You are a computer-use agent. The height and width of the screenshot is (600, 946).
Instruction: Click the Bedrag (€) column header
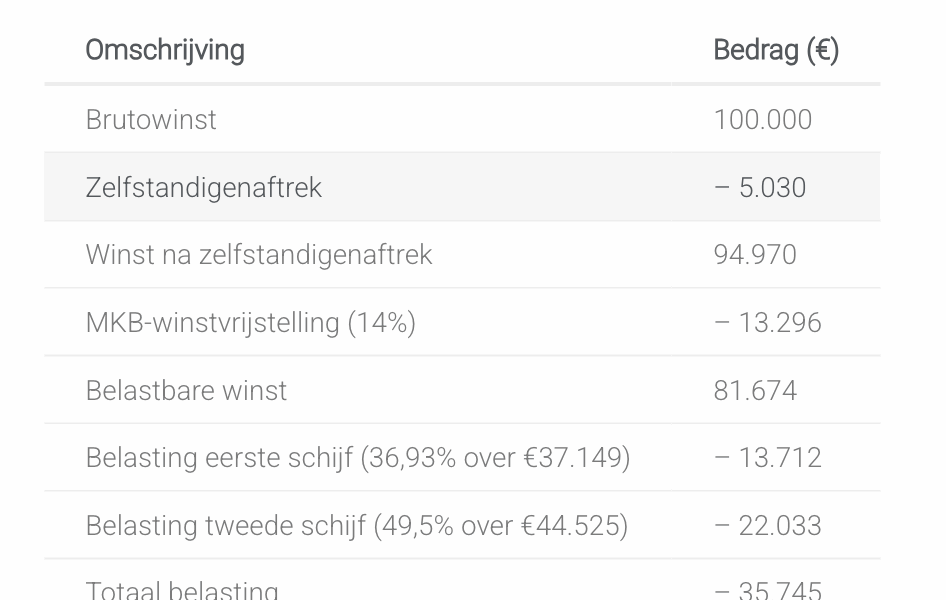click(776, 50)
